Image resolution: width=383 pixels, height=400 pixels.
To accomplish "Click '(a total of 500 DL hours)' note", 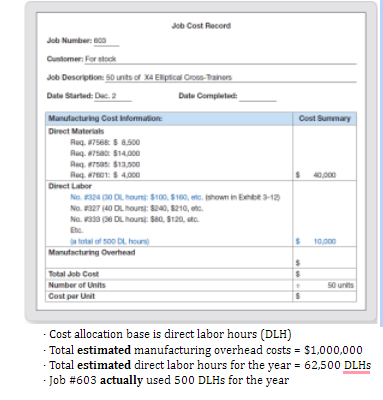I will point(110,241).
